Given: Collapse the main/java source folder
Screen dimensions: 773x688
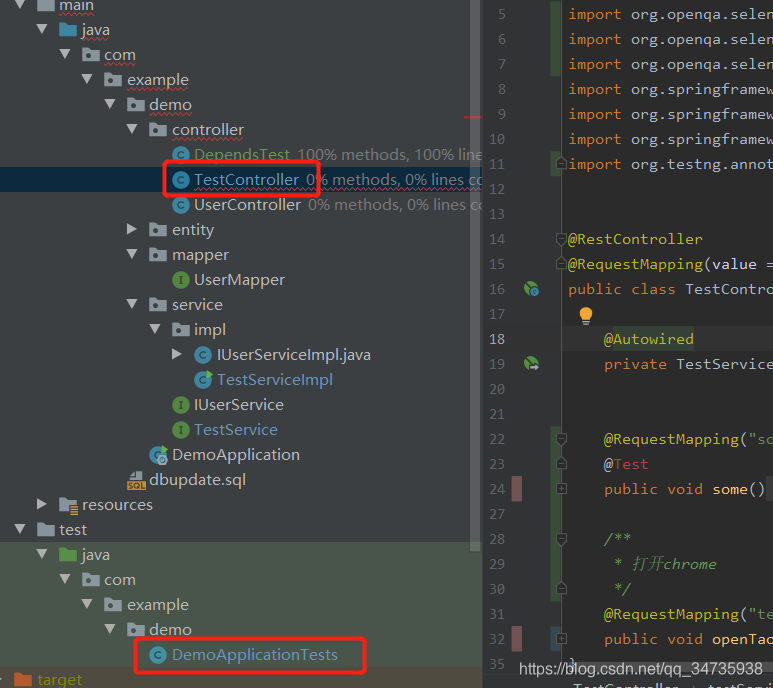Looking at the screenshot, I should click(x=42, y=30).
